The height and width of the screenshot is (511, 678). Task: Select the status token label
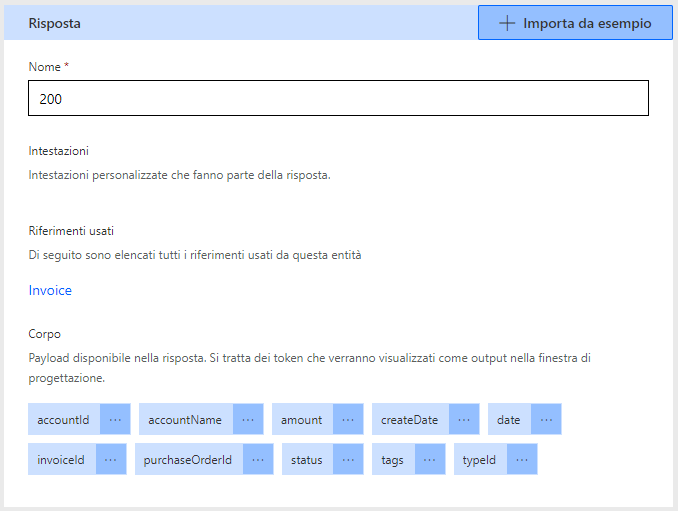(x=307, y=460)
